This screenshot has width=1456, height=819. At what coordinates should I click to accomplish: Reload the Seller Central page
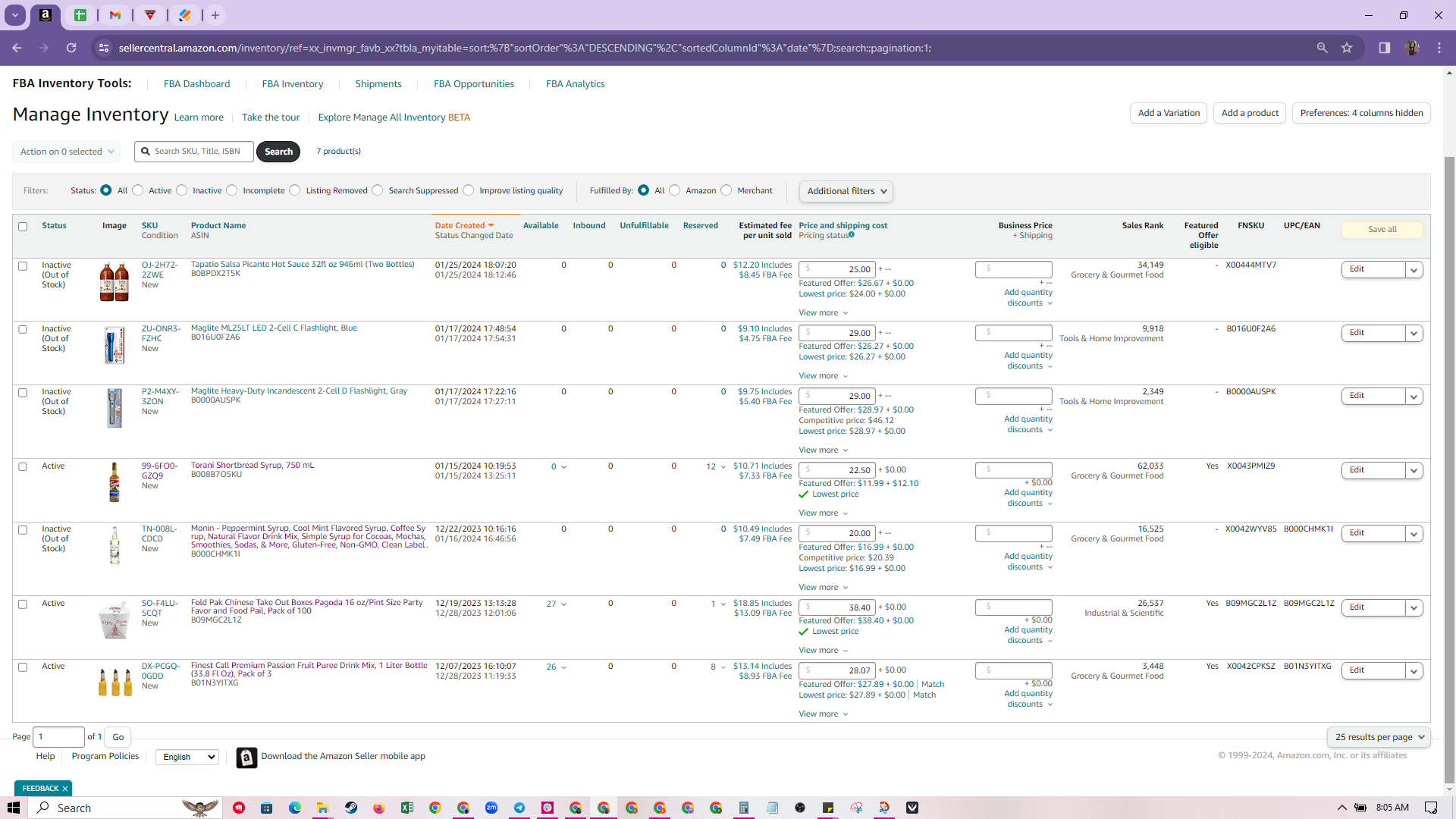tap(71, 48)
